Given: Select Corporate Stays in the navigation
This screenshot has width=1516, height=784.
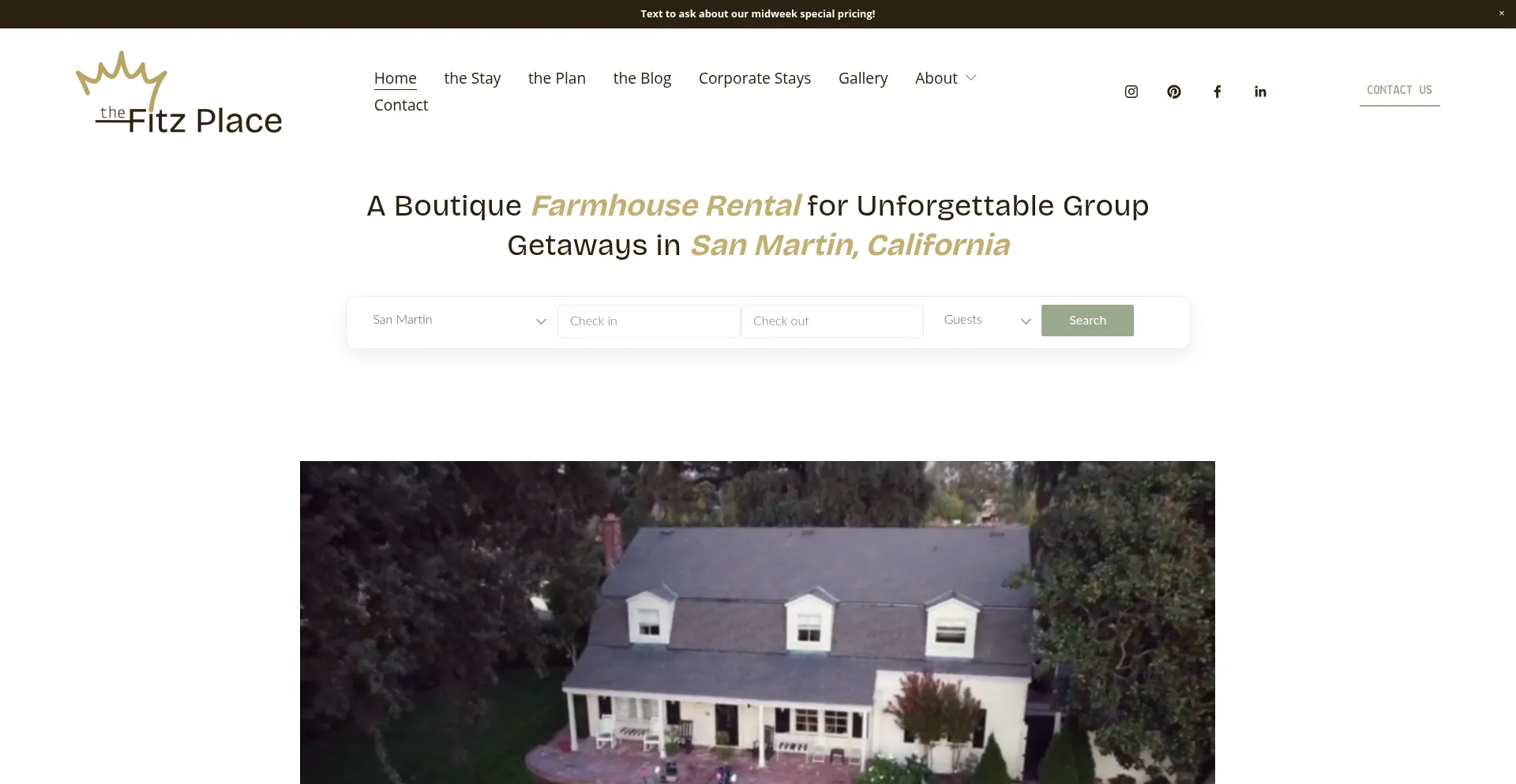Looking at the screenshot, I should [754, 78].
